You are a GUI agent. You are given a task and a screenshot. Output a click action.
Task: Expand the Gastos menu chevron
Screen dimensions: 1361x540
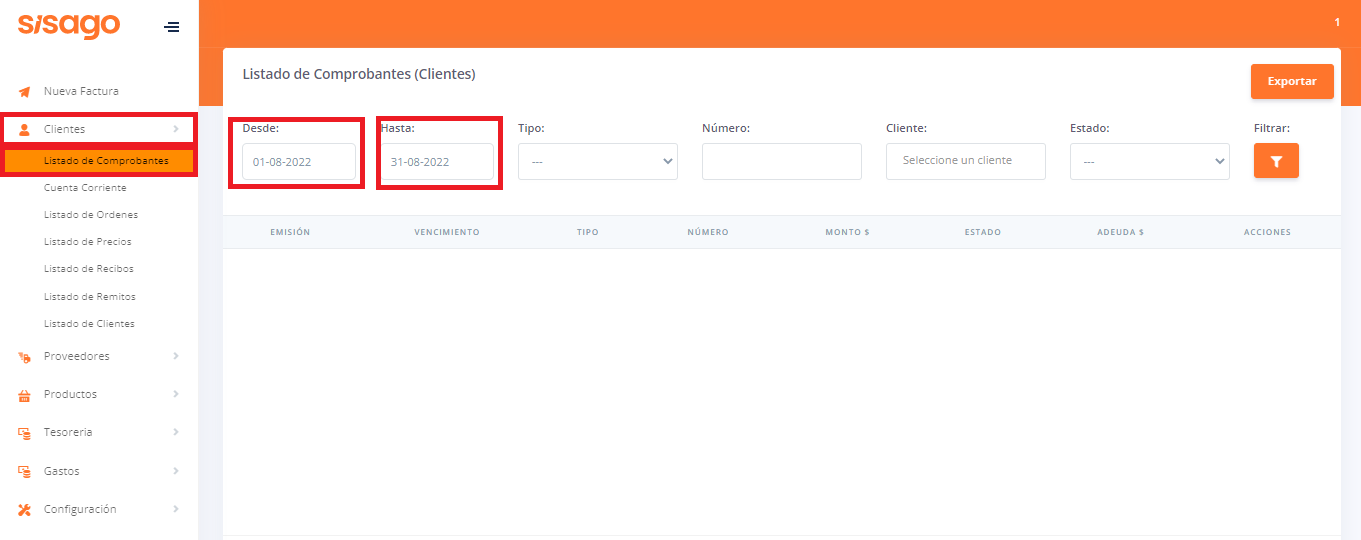point(176,471)
